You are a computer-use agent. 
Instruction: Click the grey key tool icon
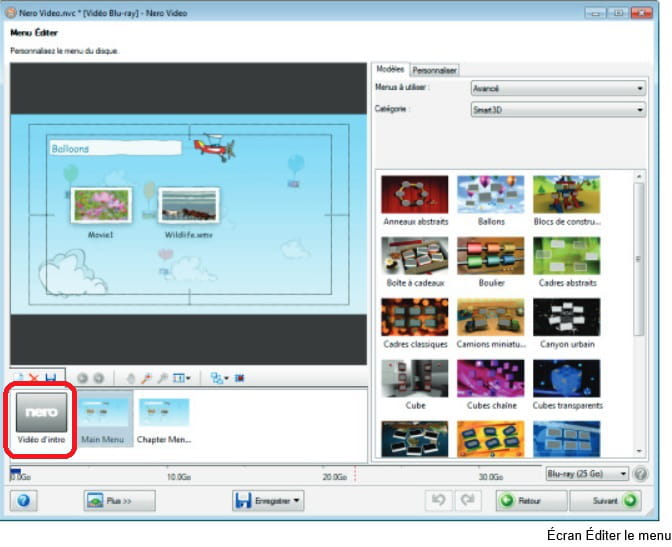pyautogui.click(x=163, y=378)
